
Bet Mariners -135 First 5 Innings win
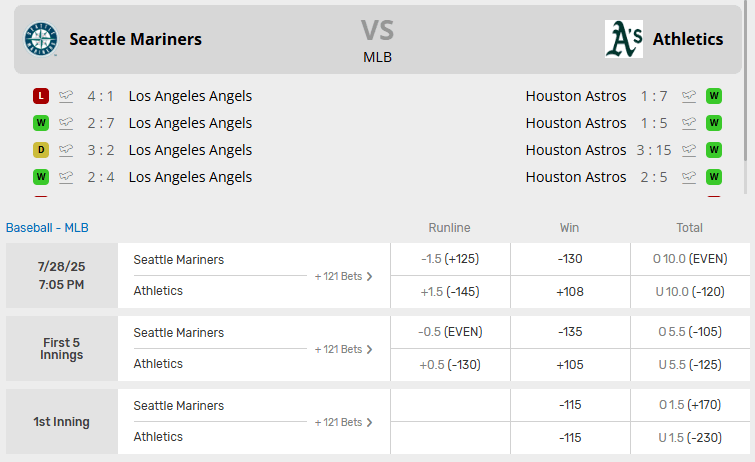point(569,332)
